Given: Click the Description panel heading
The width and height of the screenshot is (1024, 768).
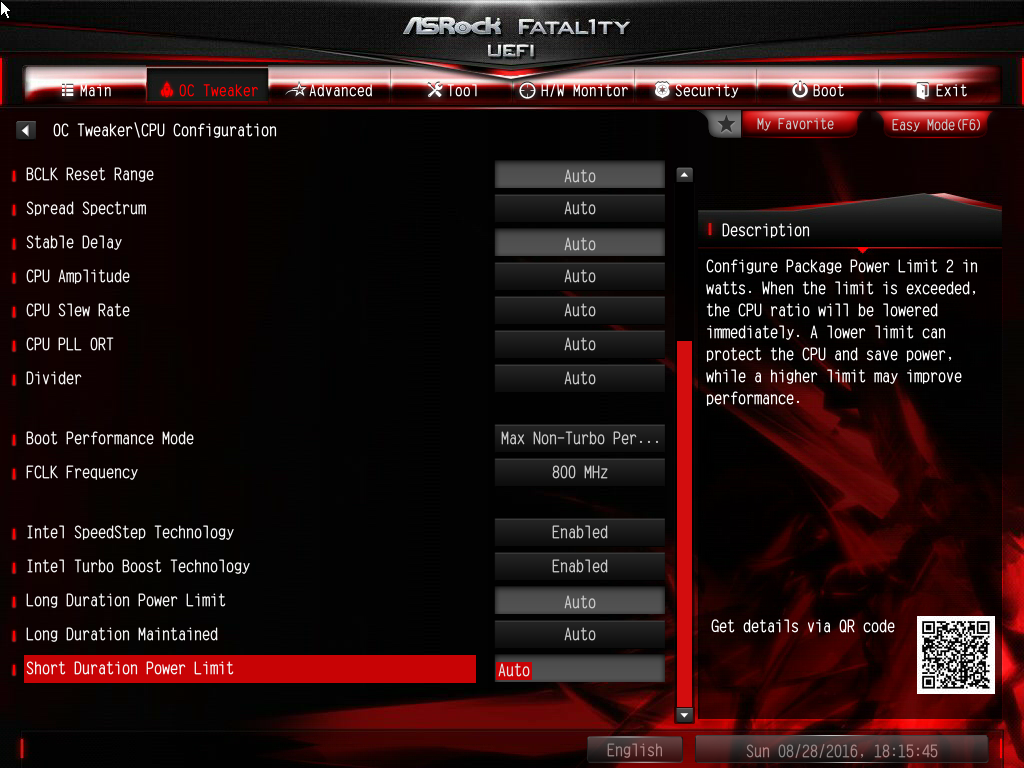Looking at the screenshot, I should [765, 230].
